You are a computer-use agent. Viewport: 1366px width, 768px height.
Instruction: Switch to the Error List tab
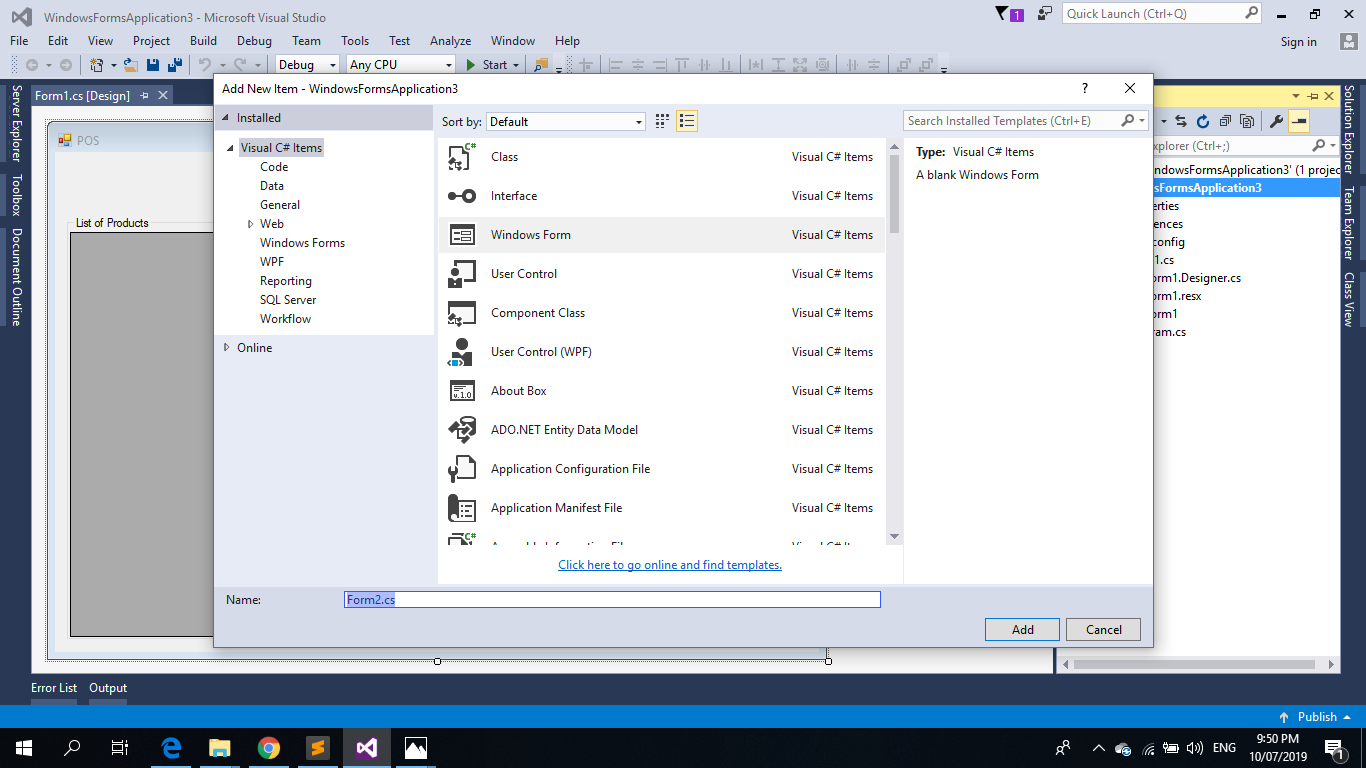(x=54, y=688)
